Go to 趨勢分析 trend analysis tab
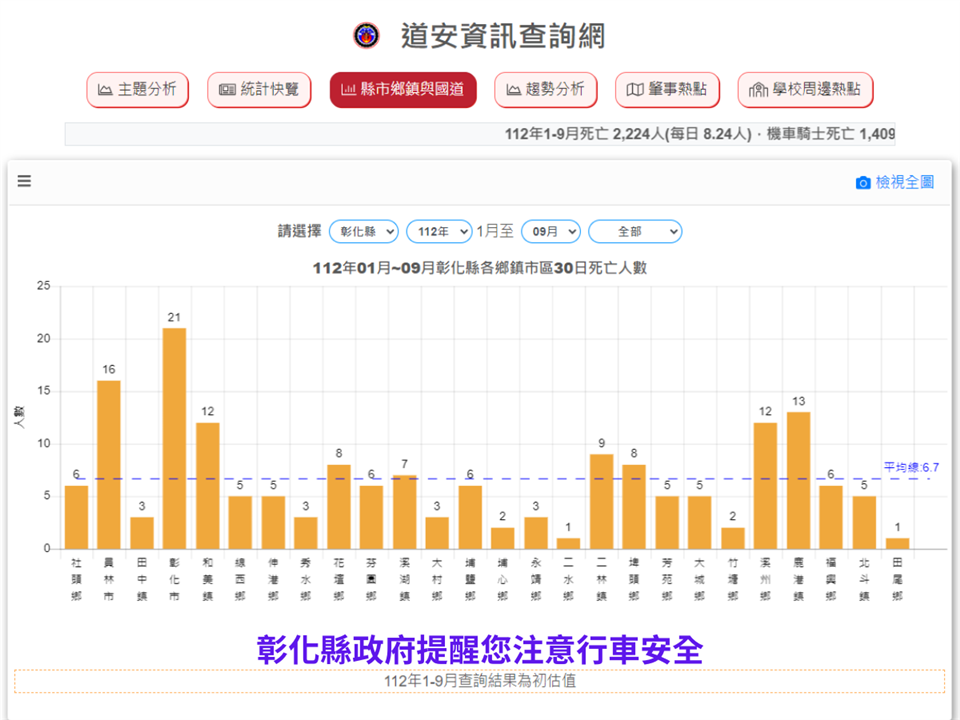Viewport: 960px width, 720px height. click(x=546, y=90)
